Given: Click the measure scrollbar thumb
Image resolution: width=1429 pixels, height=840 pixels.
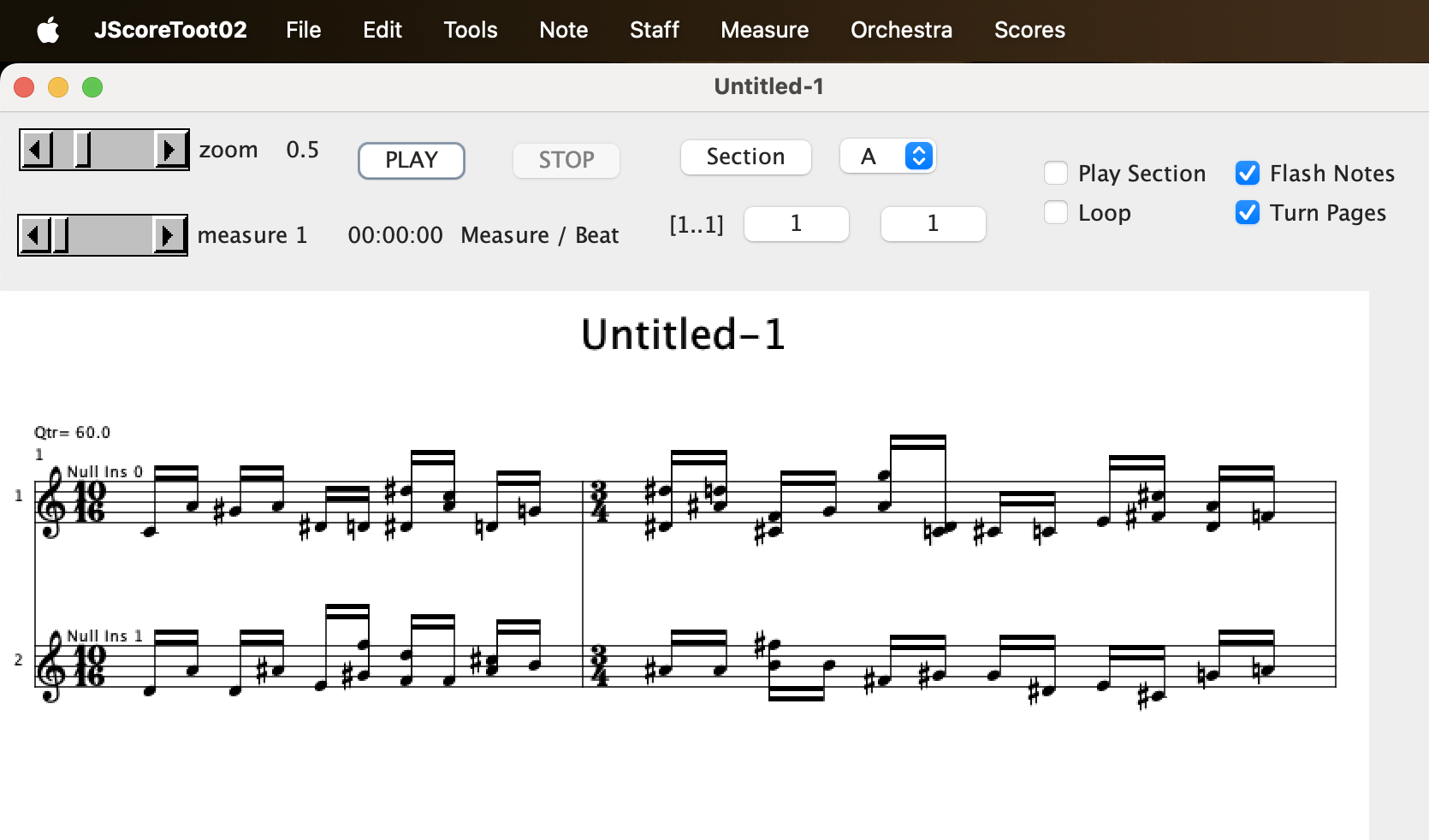Looking at the screenshot, I should pyautogui.click(x=61, y=235).
